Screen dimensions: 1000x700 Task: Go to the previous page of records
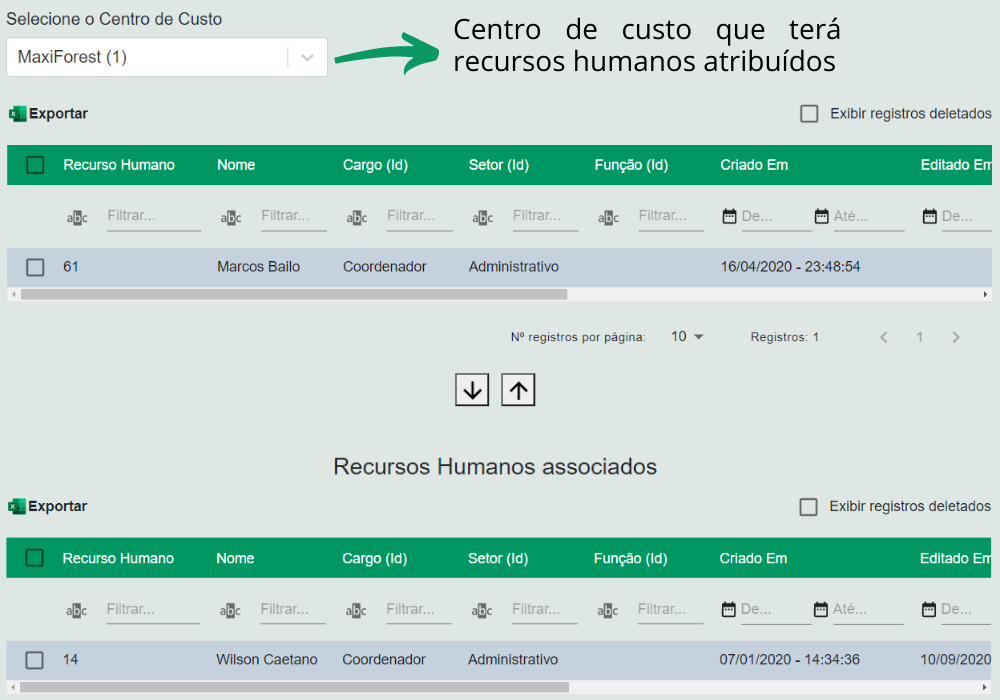click(x=884, y=337)
